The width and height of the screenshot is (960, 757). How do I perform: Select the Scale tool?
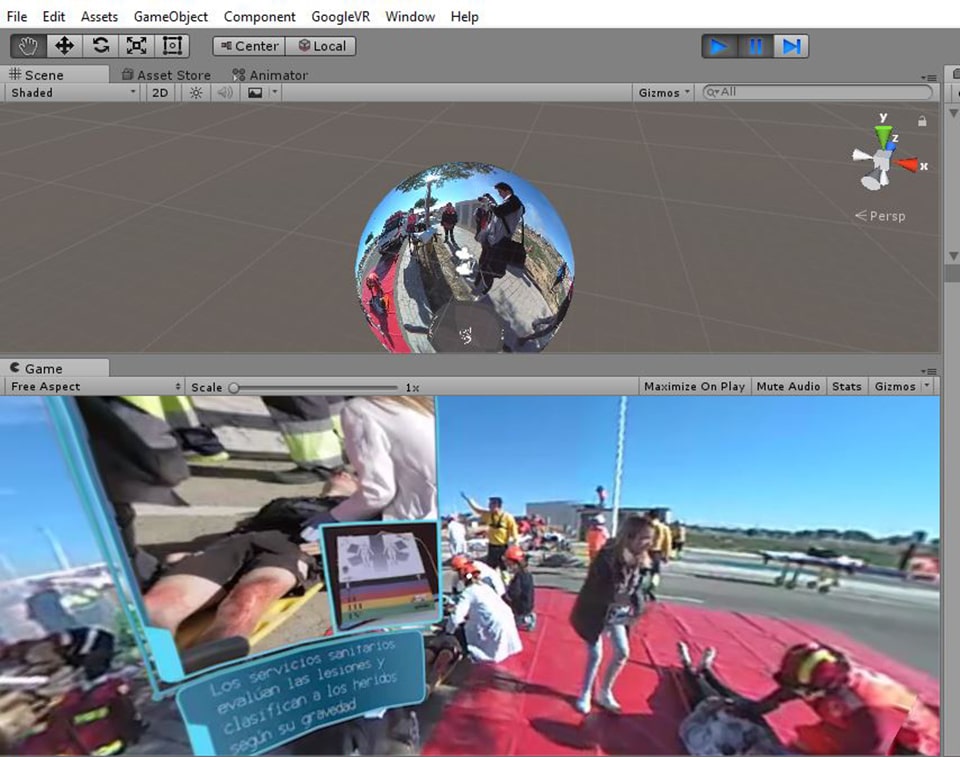(135, 45)
